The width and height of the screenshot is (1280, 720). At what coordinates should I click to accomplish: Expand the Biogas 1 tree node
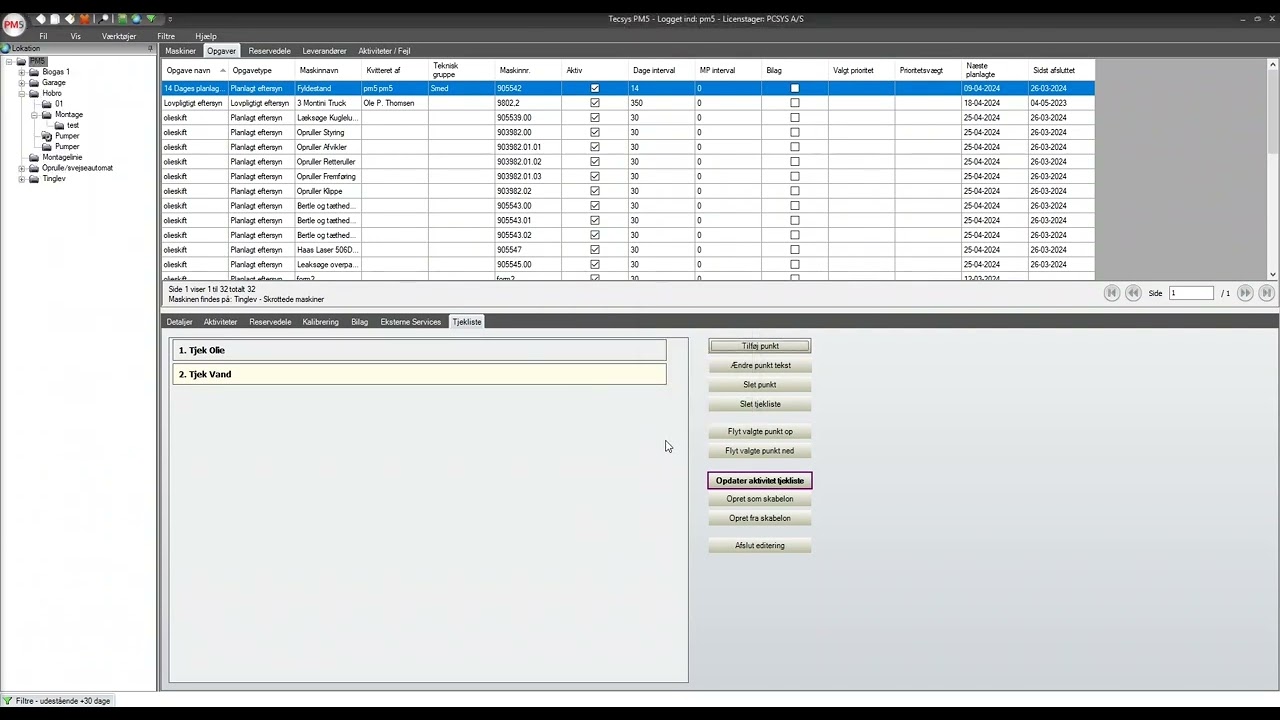point(21,72)
